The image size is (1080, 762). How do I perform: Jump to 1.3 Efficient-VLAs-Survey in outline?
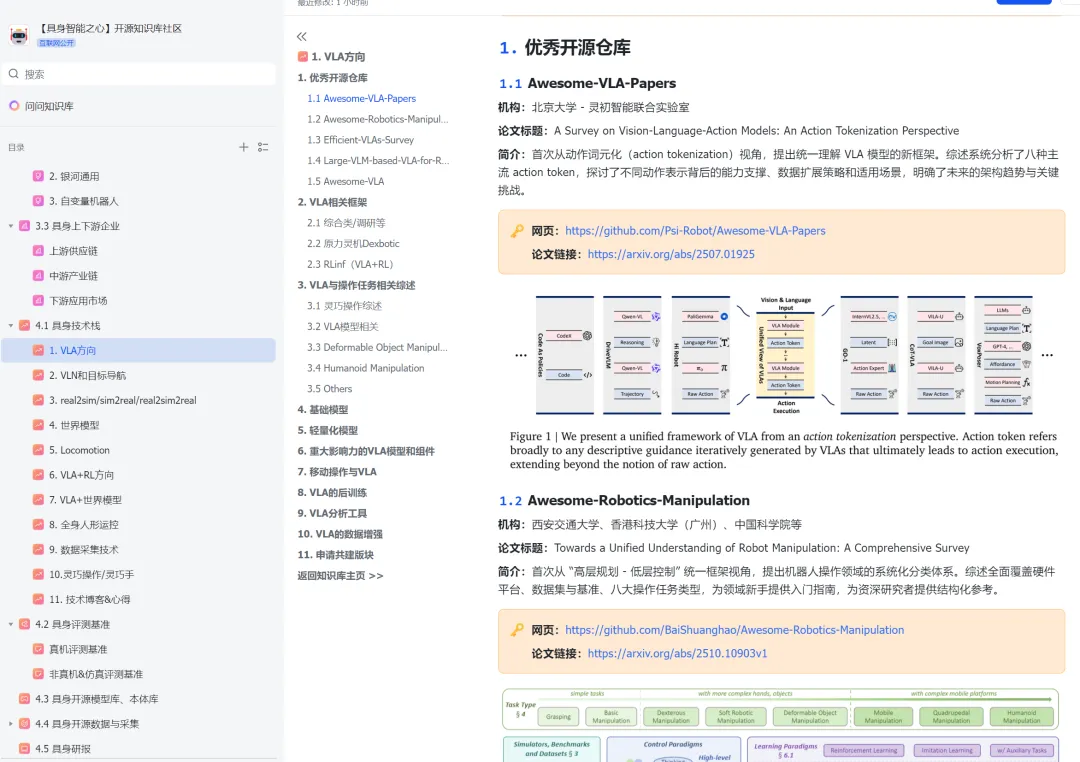pyautogui.click(x=360, y=140)
